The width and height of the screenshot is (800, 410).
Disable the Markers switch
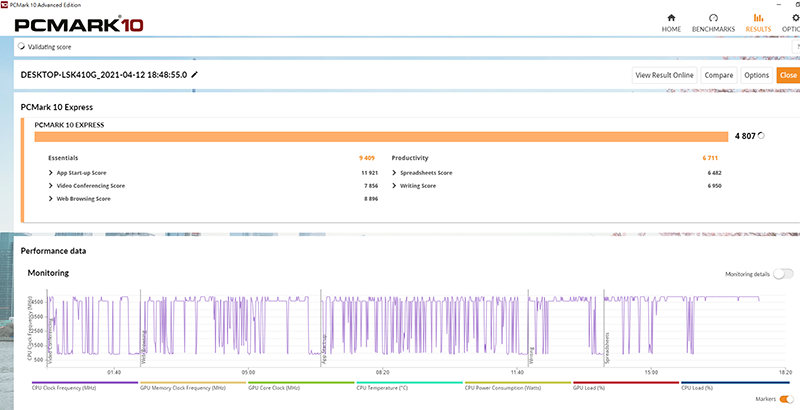click(x=787, y=399)
